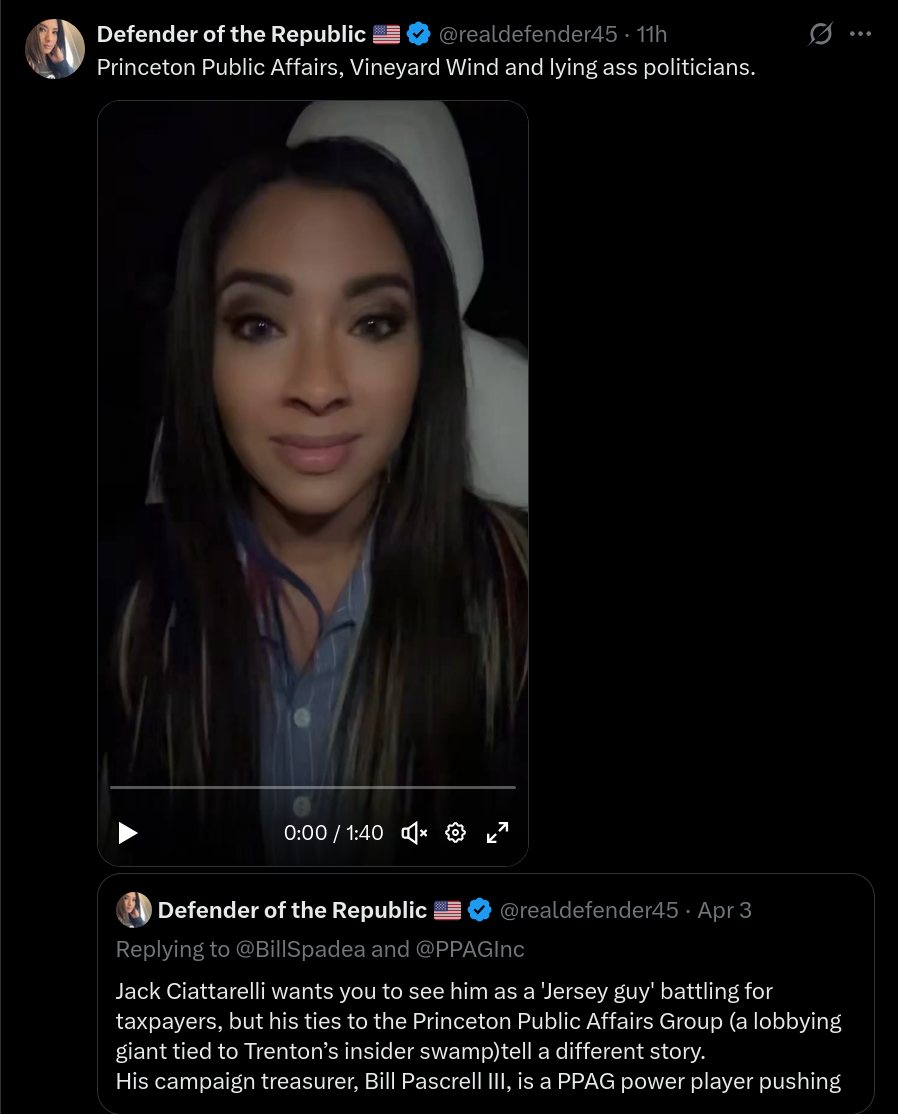Click the Replying to @BillSpadea line
898x1114 pixels.
click(320, 949)
